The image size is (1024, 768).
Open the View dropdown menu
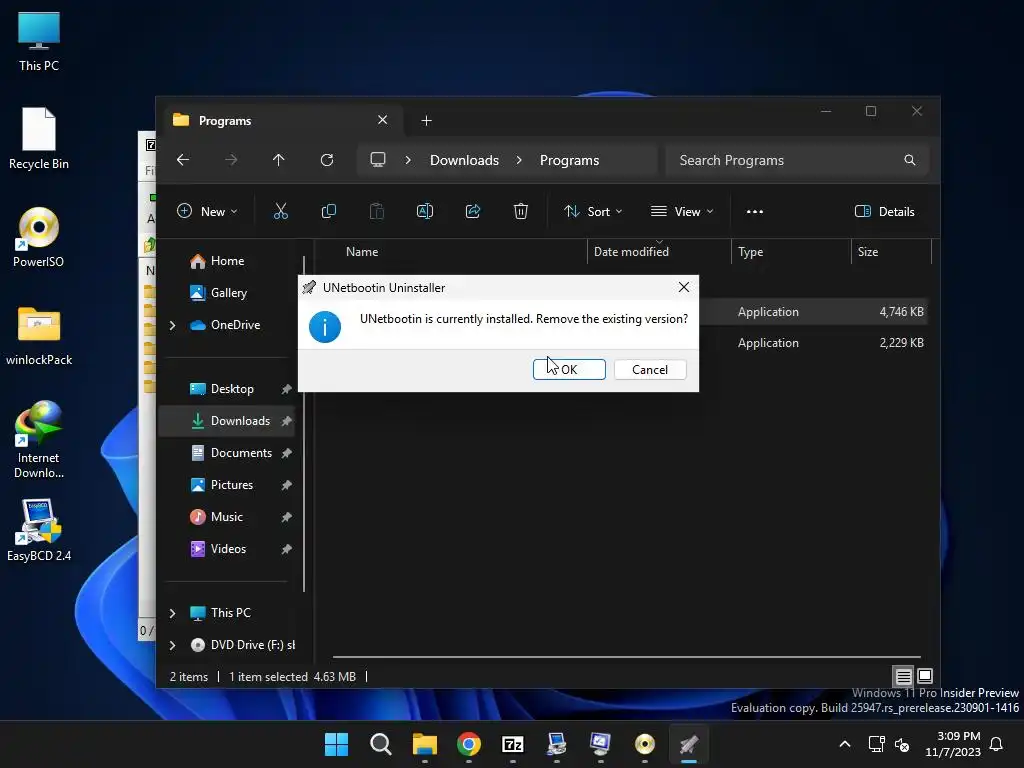[682, 211]
